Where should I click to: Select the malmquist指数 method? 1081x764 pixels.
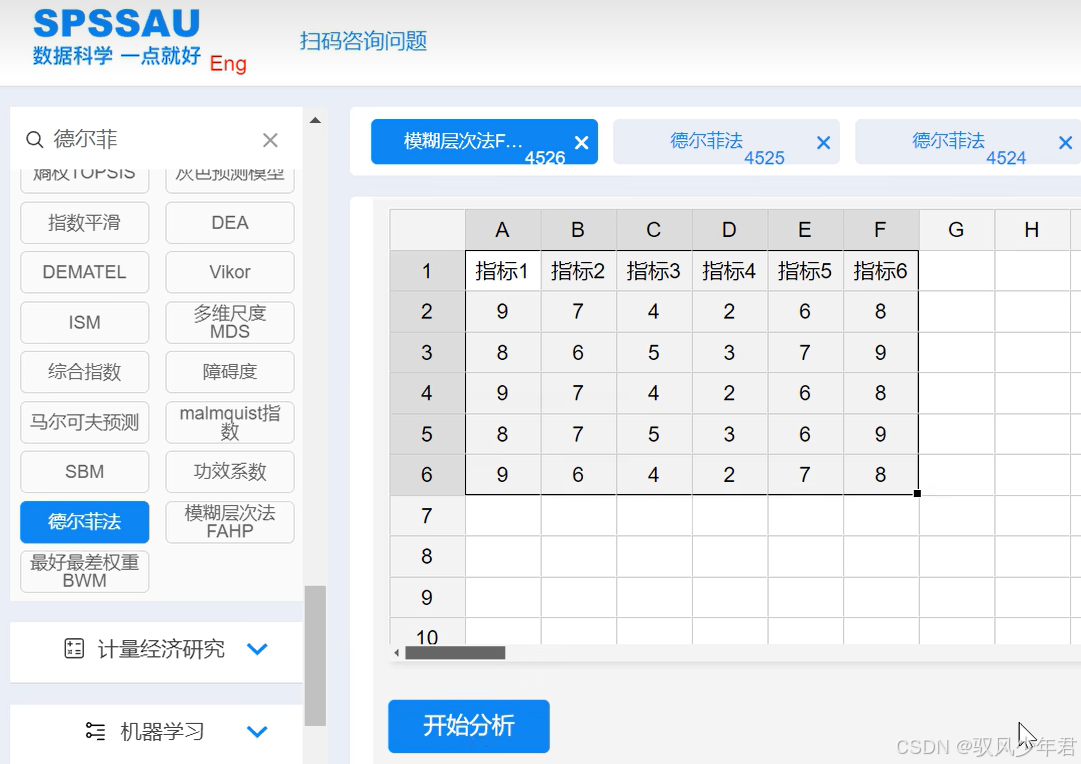(230, 422)
